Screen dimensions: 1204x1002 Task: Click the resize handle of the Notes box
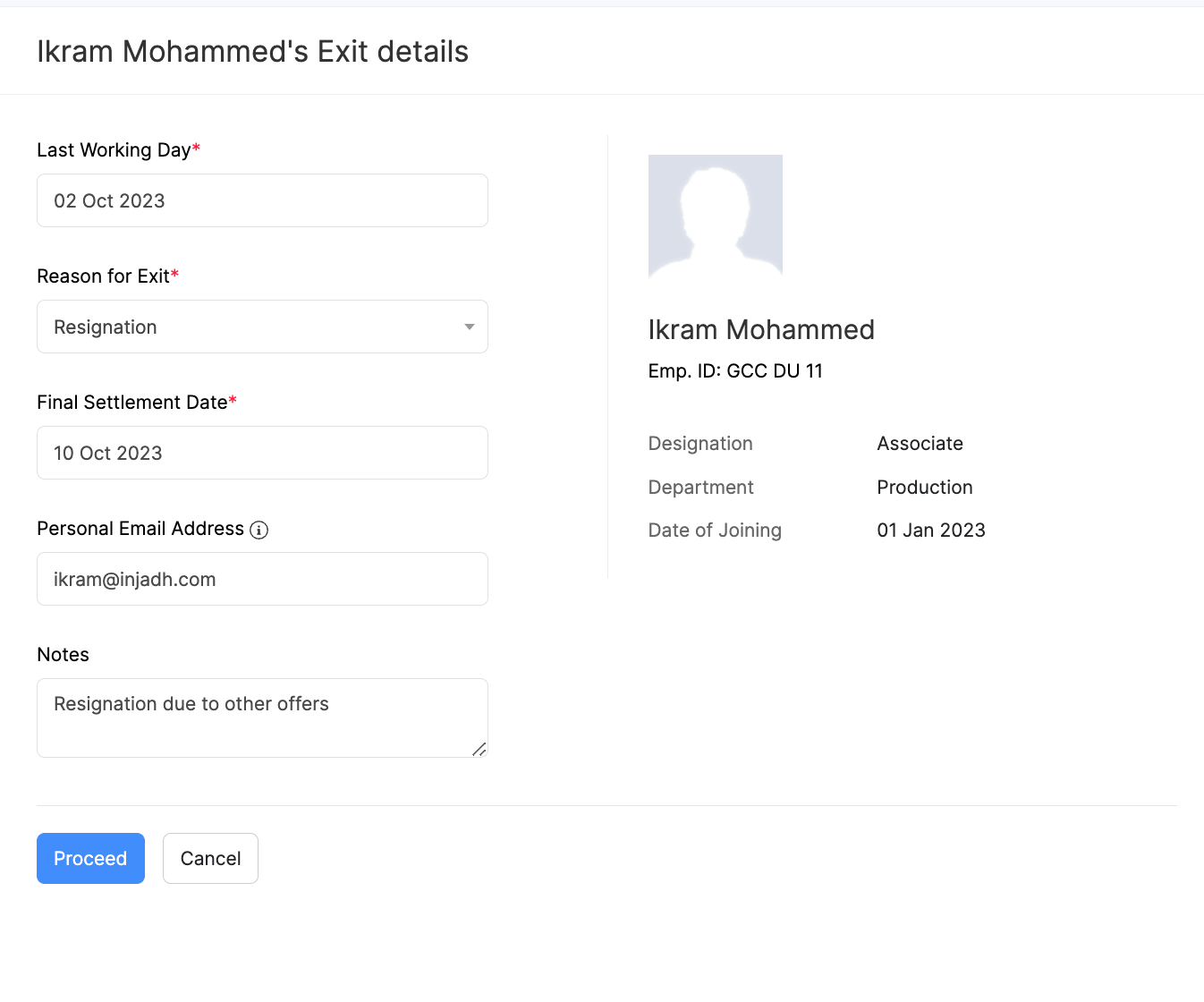click(479, 749)
